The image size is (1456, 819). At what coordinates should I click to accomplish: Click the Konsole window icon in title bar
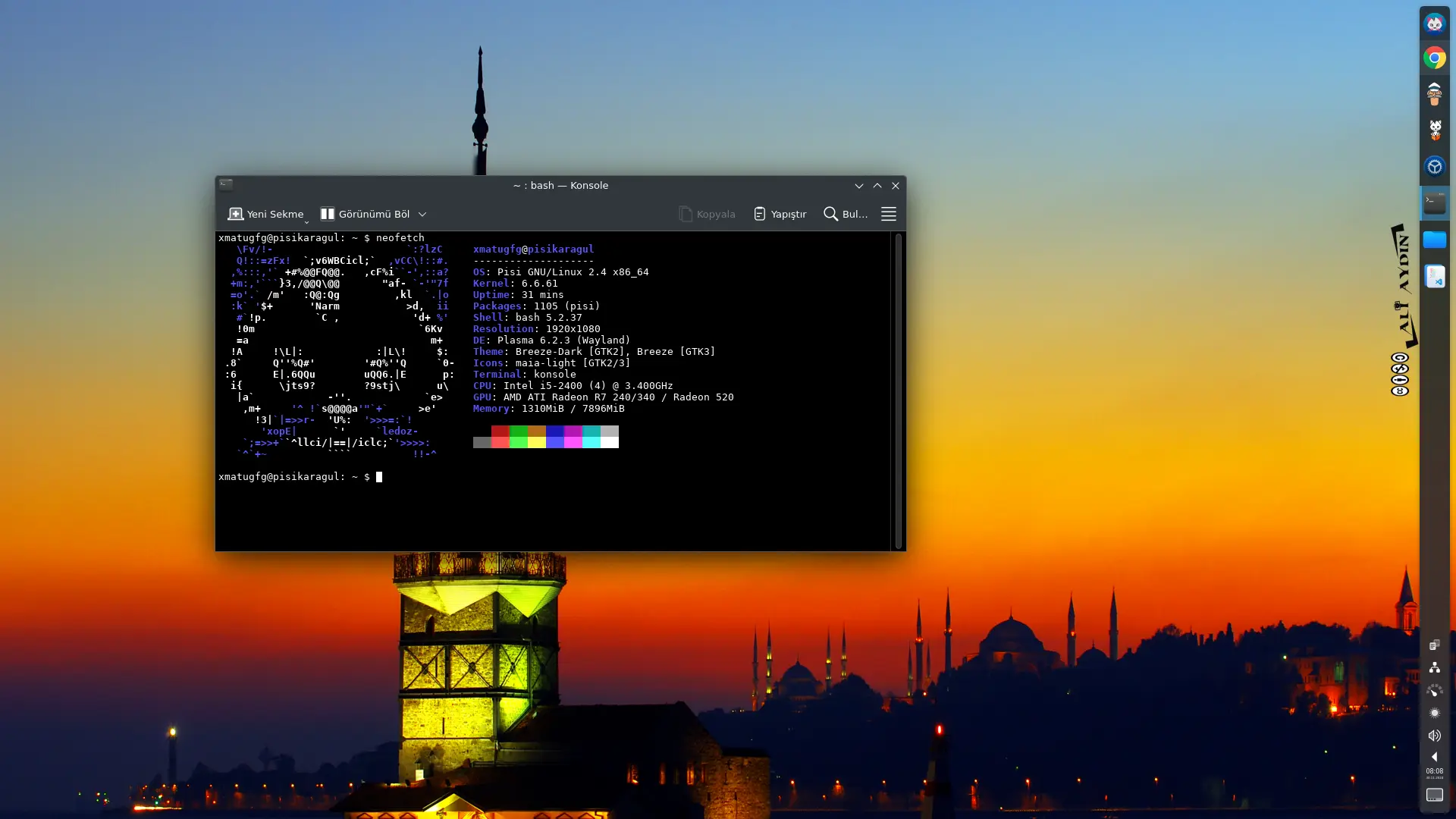226,184
